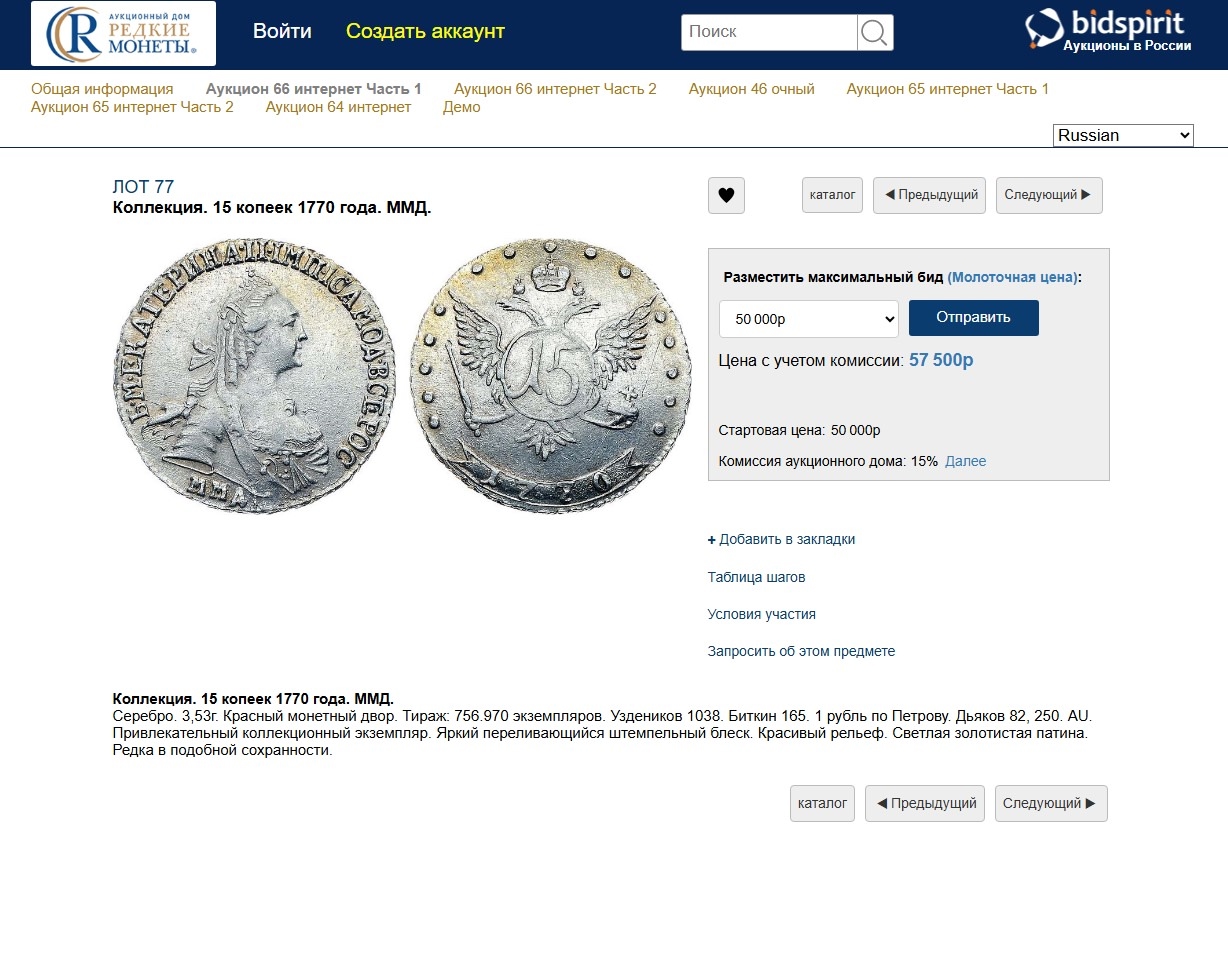The height and width of the screenshot is (965, 1228).
Task: Click the coin obverse portrait image
Action: 254,376
